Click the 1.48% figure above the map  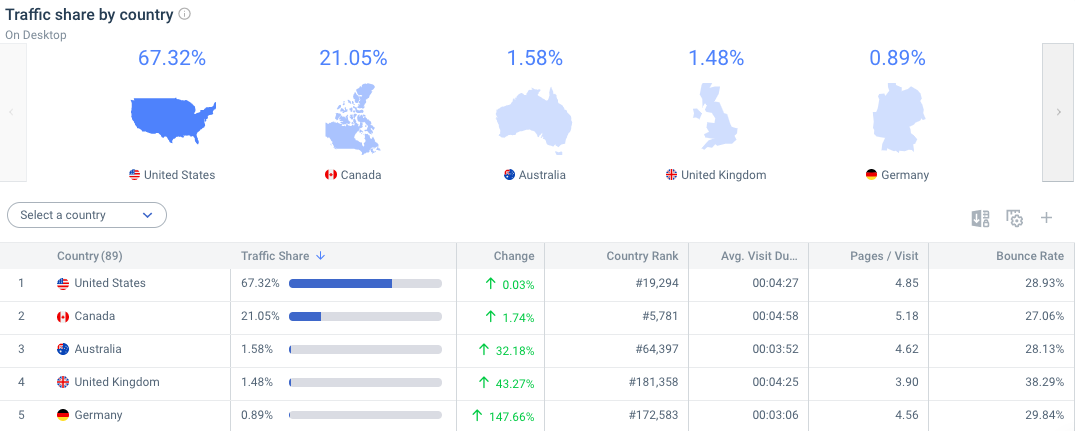tap(716, 58)
